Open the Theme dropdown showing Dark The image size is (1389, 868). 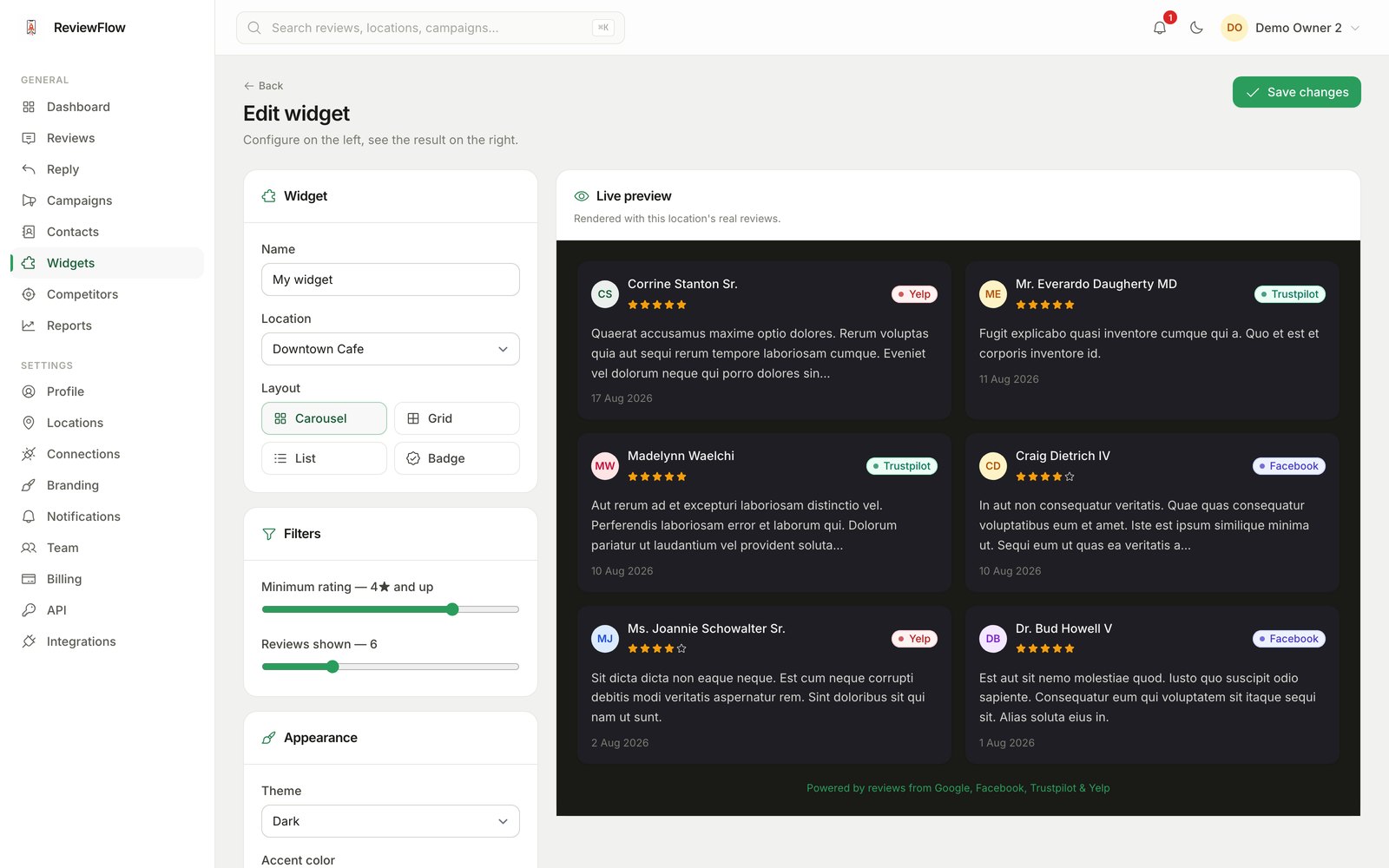click(391, 821)
